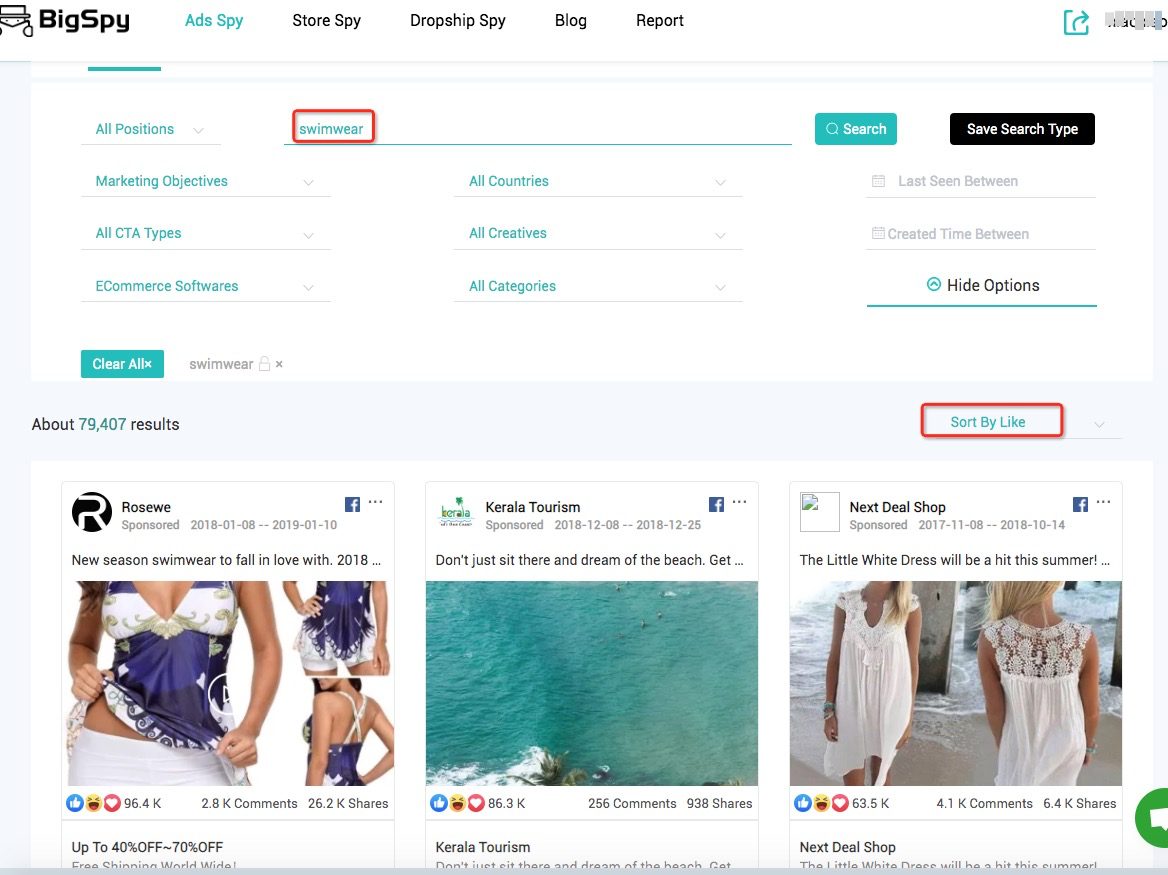Open Marketing Objectives dropdown
Image resolution: width=1168 pixels, height=875 pixels.
pyautogui.click(x=205, y=181)
